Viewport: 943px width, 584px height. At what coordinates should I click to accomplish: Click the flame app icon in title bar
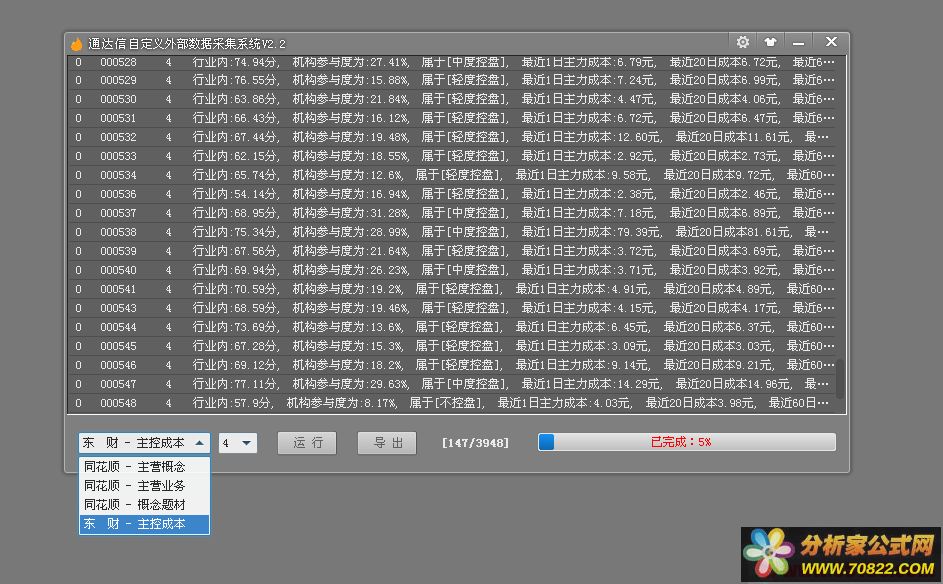(x=76, y=43)
